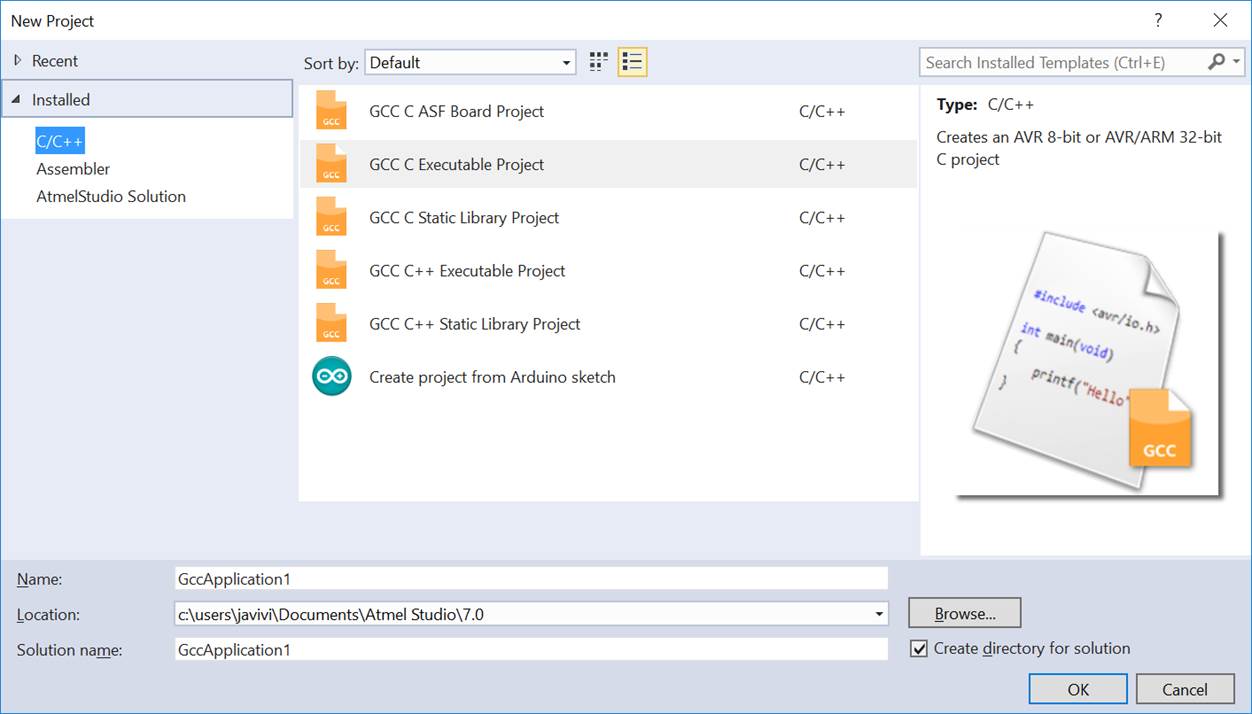This screenshot has width=1252, height=714.
Task: Confirm with the OK button
Action: 1078,689
